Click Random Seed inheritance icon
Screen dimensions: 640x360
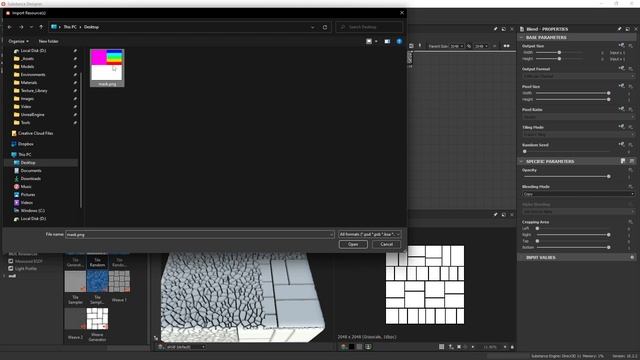click(x=621, y=144)
